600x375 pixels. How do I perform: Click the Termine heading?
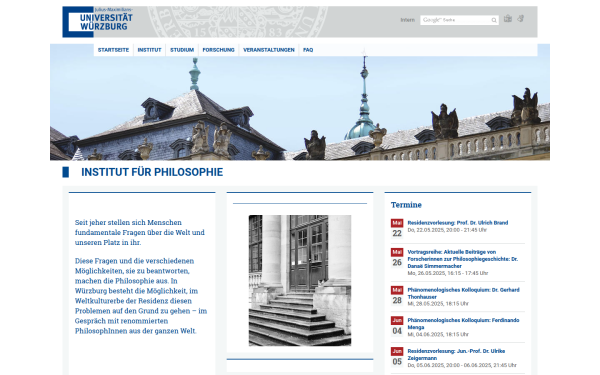point(406,205)
